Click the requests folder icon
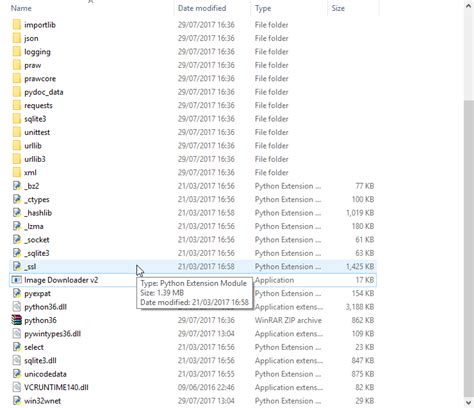474x408 pixels. [x=17, y=105]
